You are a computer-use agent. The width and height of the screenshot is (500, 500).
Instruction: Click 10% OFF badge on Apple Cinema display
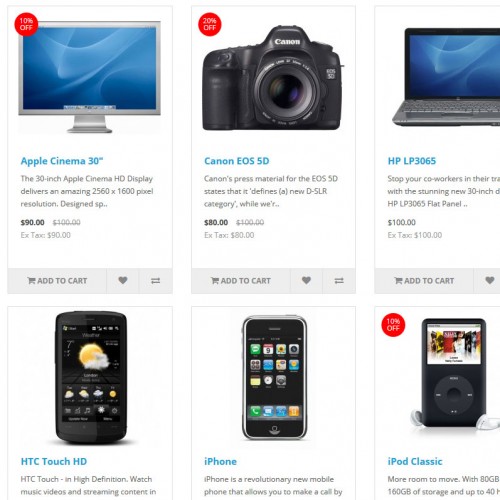[26, 24]
